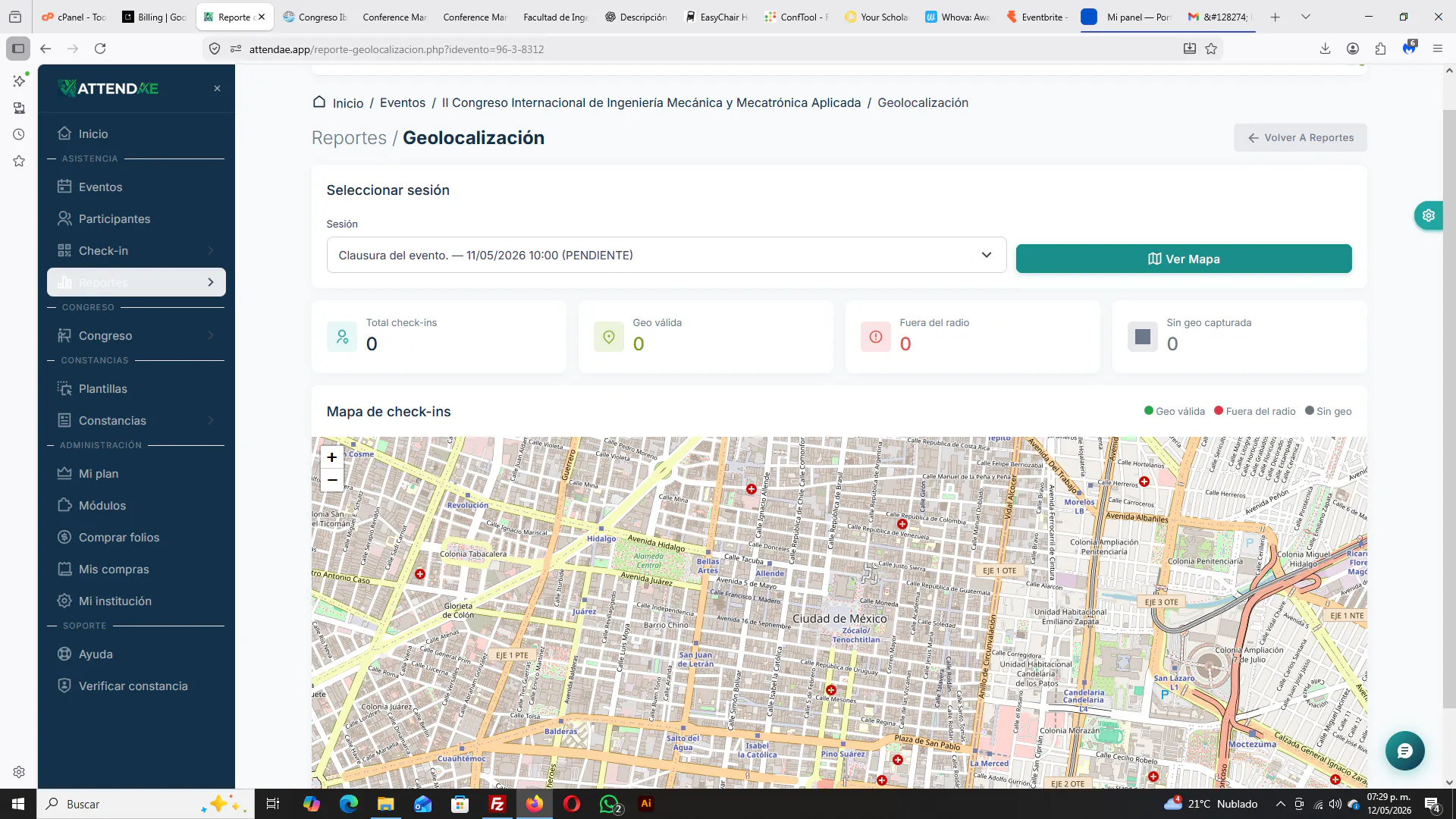Click the page vertical scrollbar
This screenshot has height=819, width=1456.
point(1449,409)
